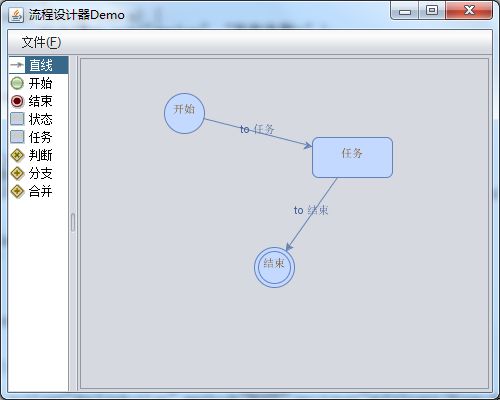This screenshot has width=500, height=400.
Task: Click the 开始 circle node on canvas
Action: coord(184,113)
